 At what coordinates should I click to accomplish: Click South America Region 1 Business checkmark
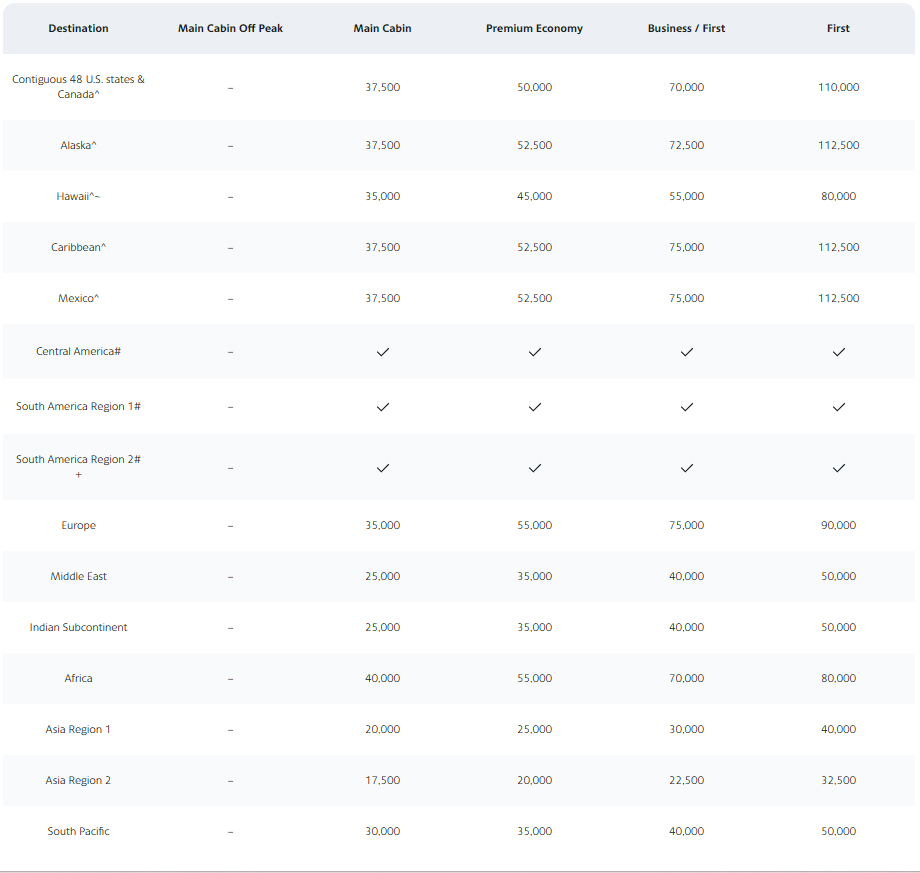click(x=686, y=407)
